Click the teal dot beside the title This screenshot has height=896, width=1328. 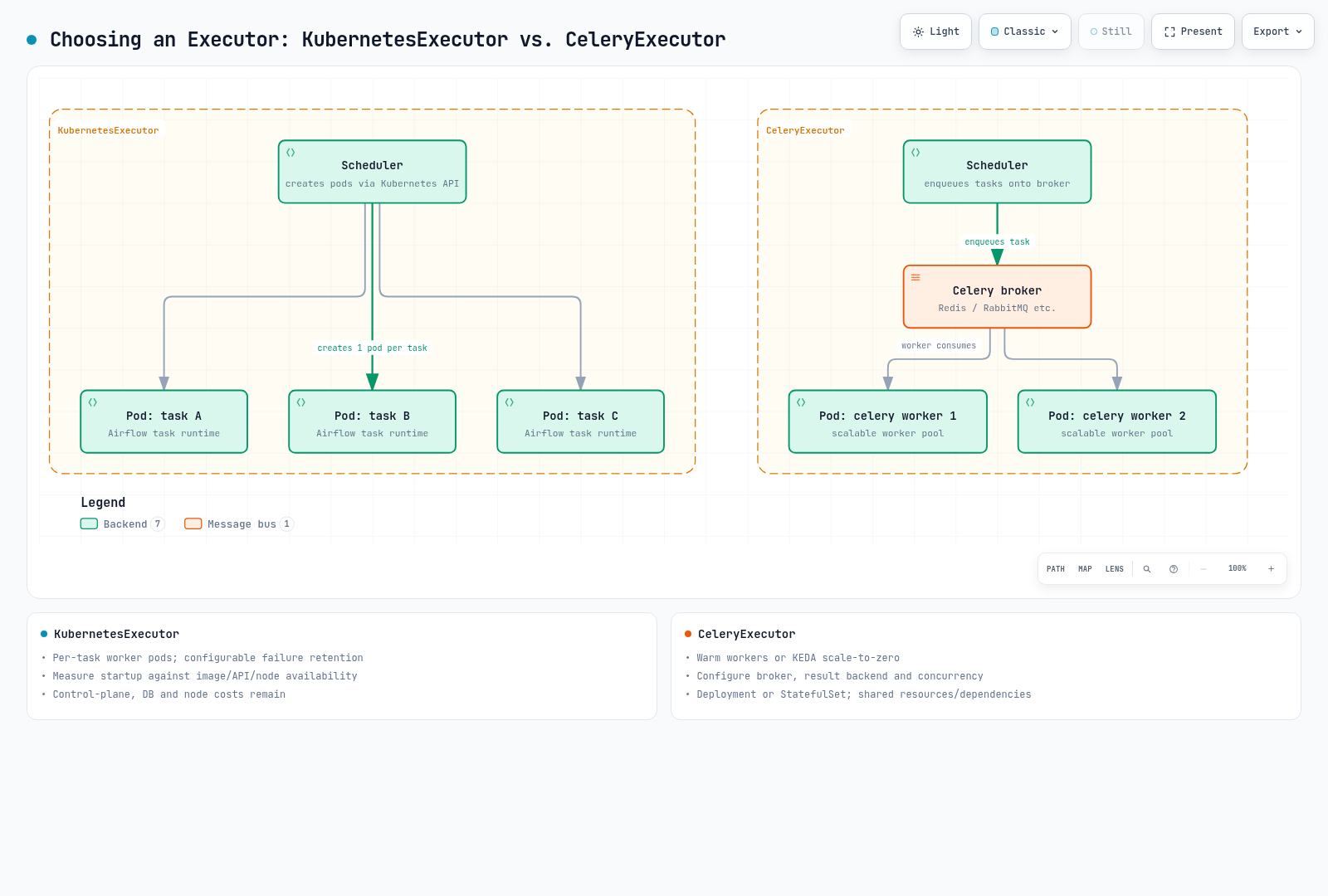pyautogui.click(x=32, y=40)
